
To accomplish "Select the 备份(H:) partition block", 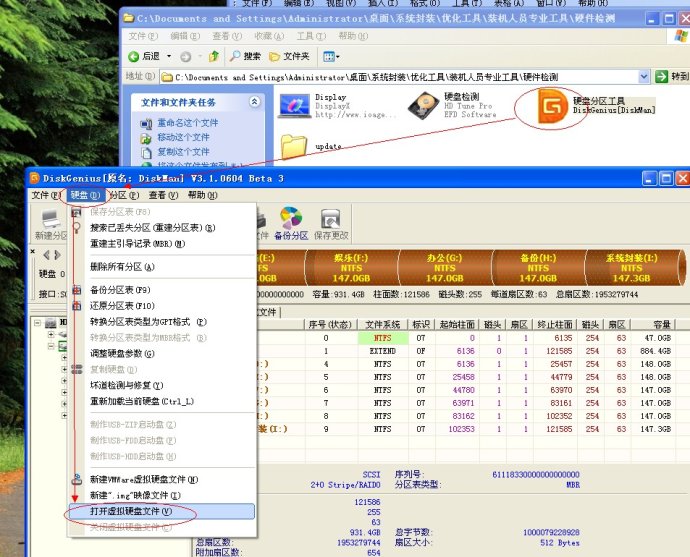I will click(538, 268).
